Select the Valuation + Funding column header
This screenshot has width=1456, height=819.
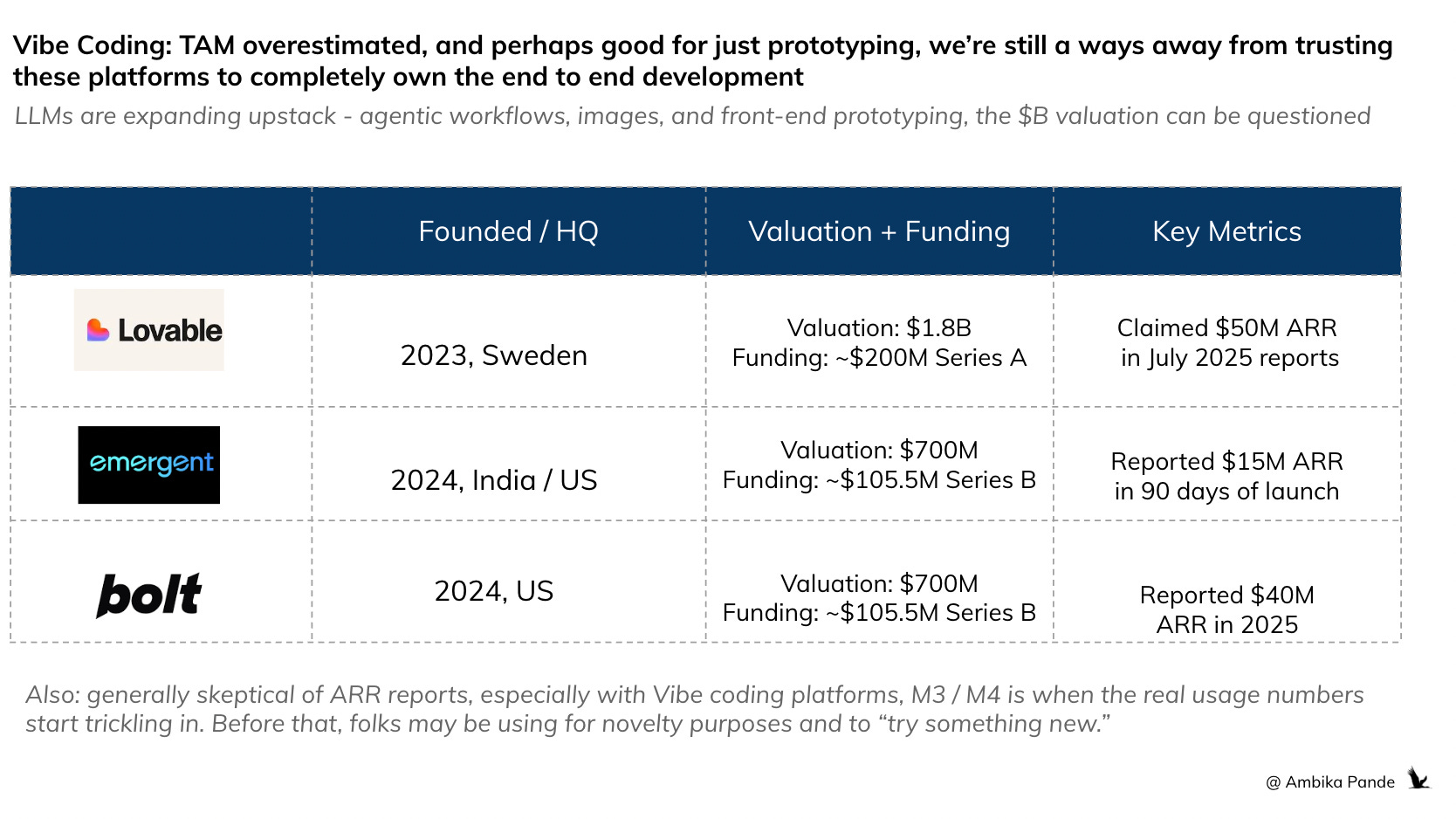[879, 231]
